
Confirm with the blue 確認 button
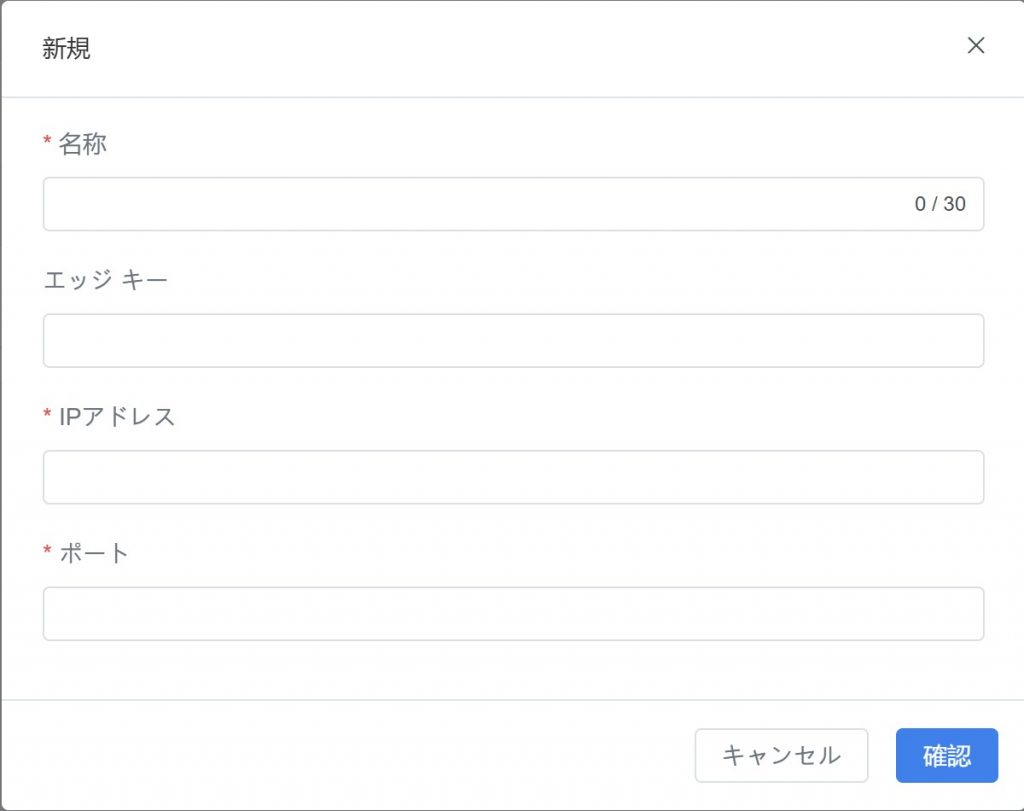(x=946, y=755)
